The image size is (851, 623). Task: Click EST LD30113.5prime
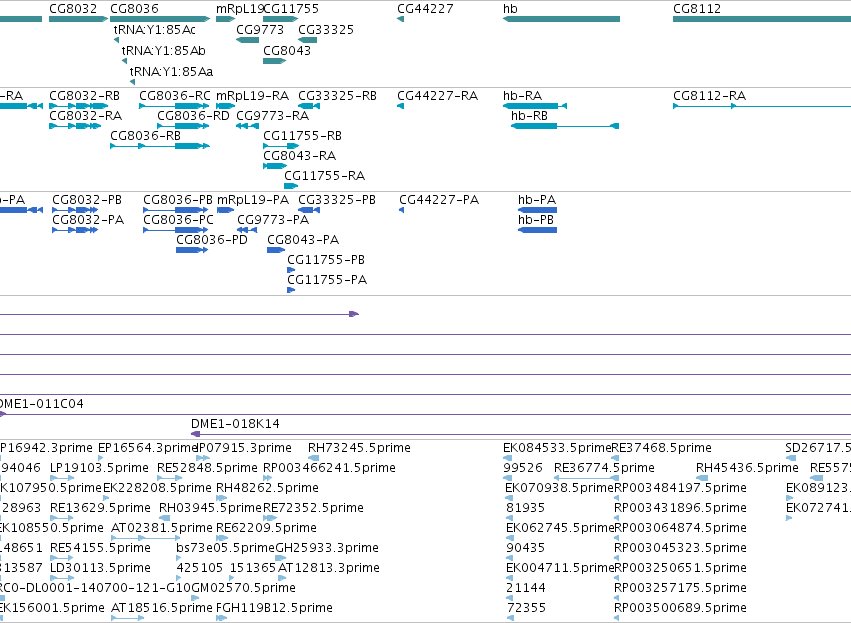61,578
